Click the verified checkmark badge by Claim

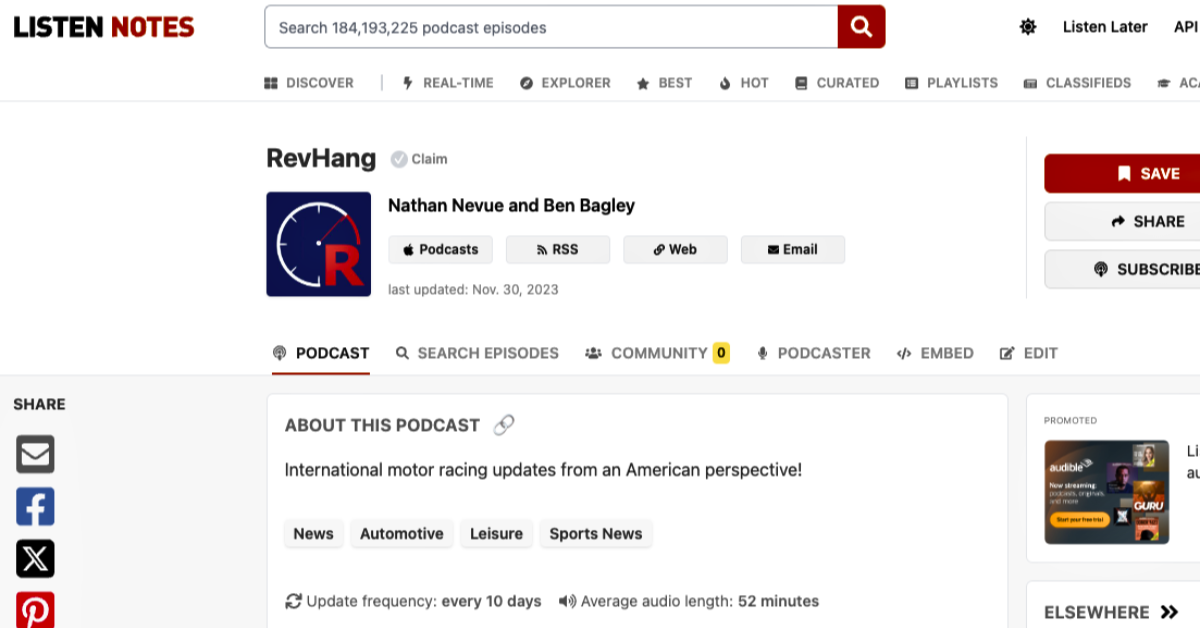(399, 159)
